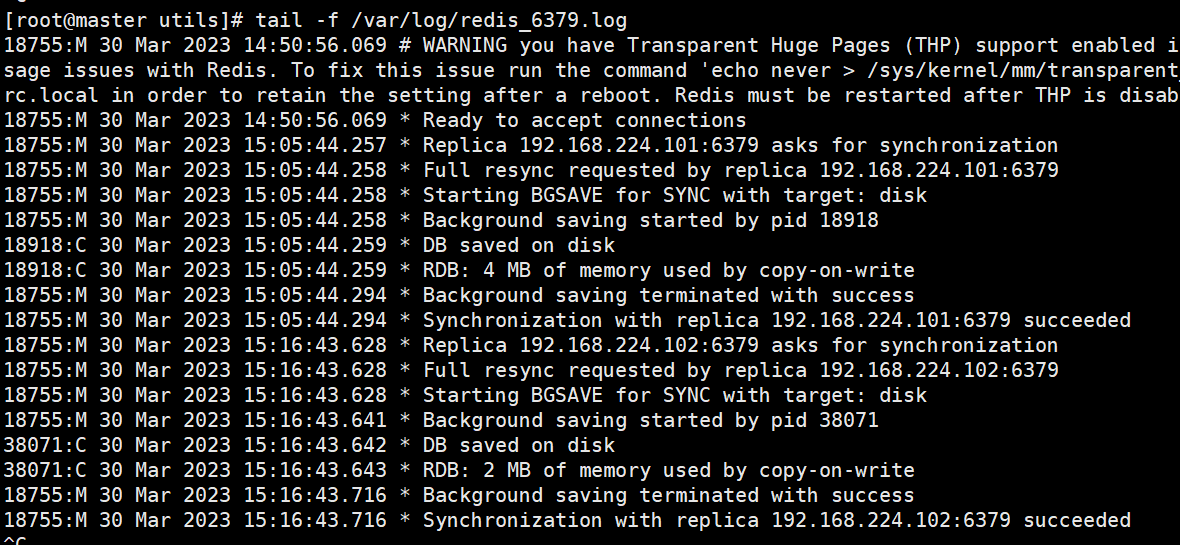Click 'Full resync requested by replica 192.168.224.102:6379'
The width and height of the screenshot is (1180, 545).
tap(740, 370)
